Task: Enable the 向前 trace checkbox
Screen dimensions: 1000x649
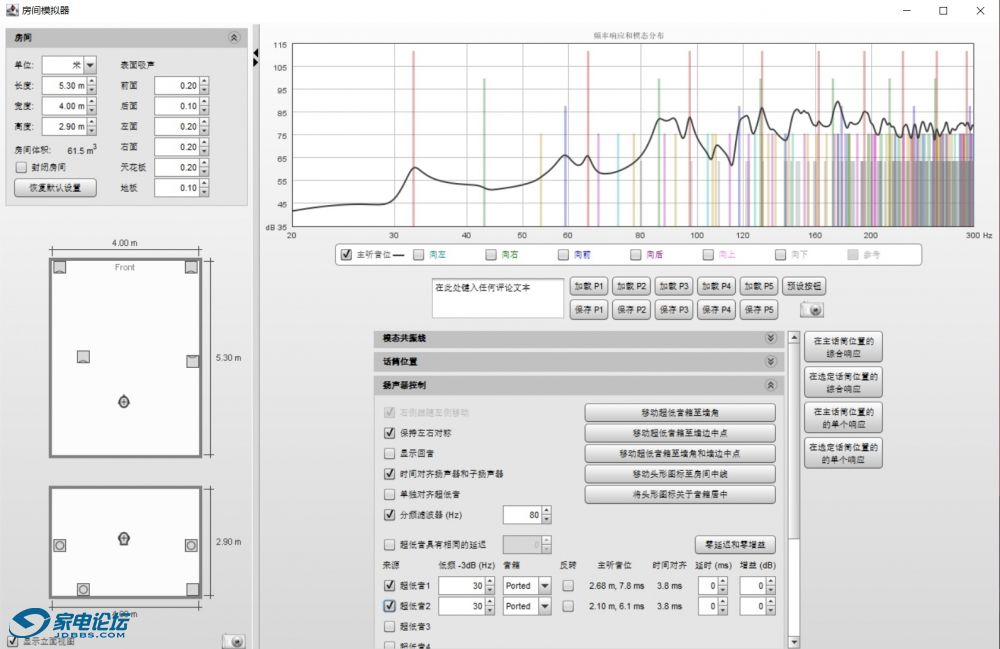Action: 563,254
